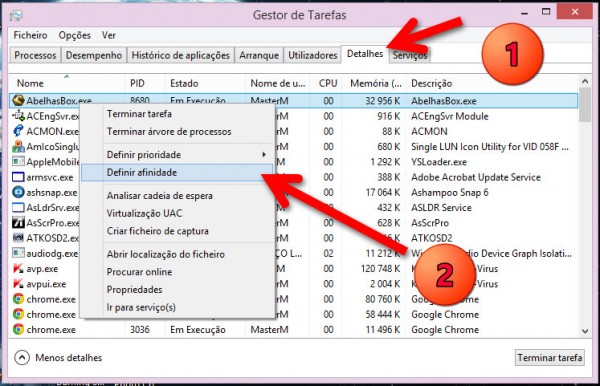Click the AsLdrSrv.exe process icon
600x386 pixels.
click(x=18, y=207)
